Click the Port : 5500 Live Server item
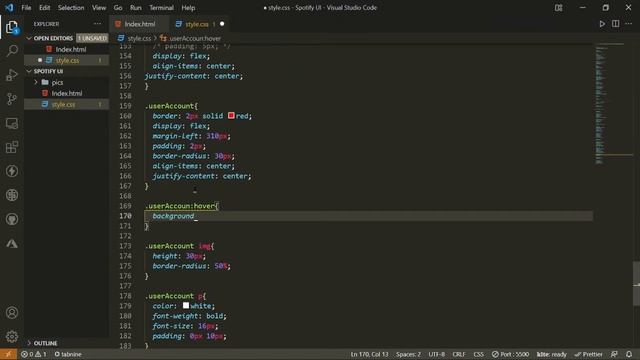This screenshot has height=360, width=640. (x=510, y=354)
